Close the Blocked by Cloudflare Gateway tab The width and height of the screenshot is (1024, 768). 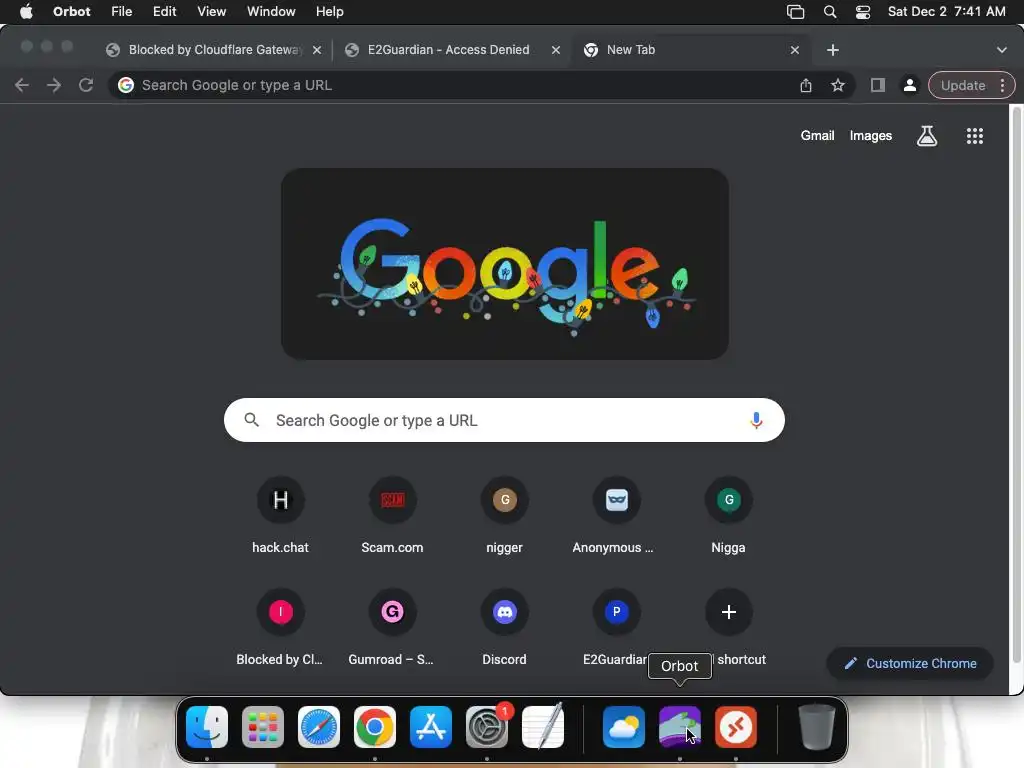[x=317, y=50]
